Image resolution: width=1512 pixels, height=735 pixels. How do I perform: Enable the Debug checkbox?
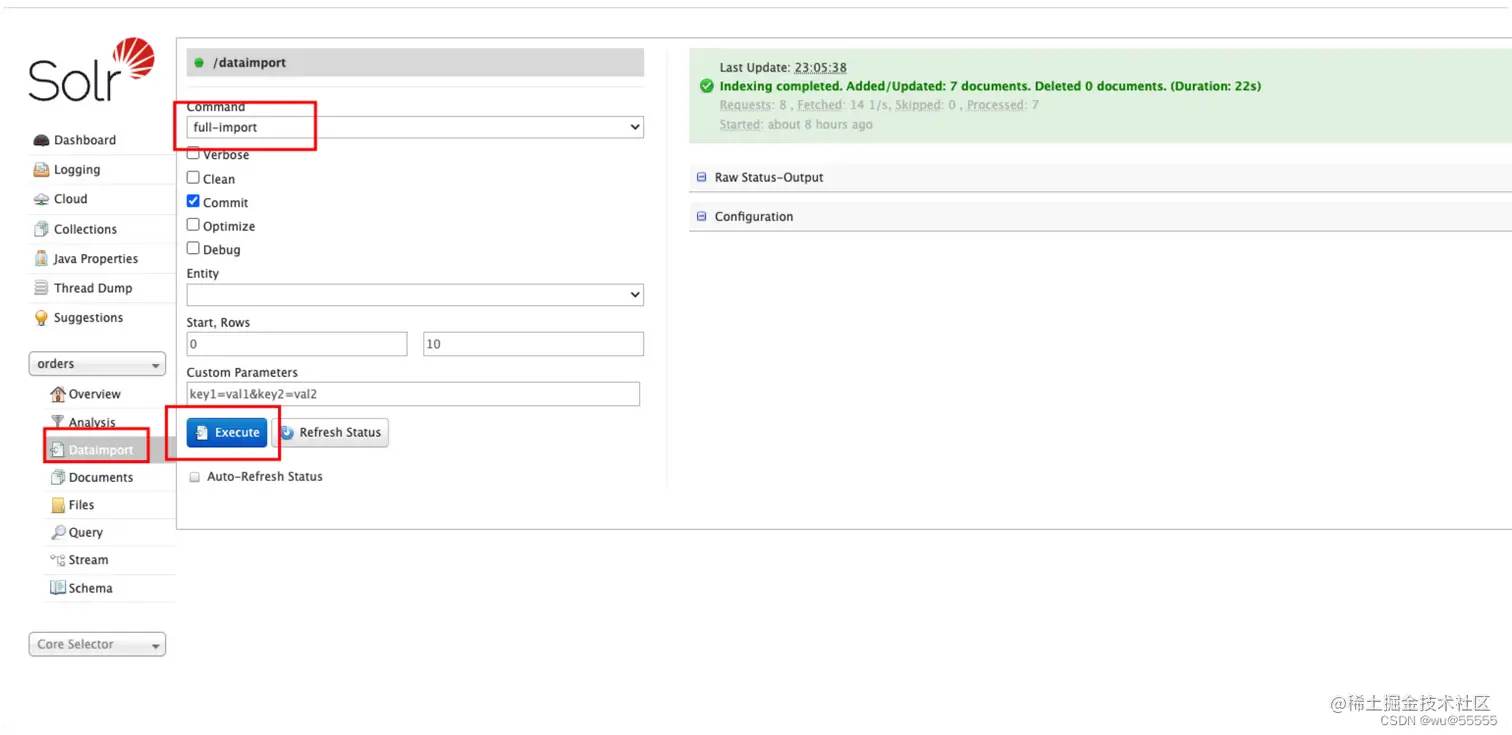[x=193, y=248]
